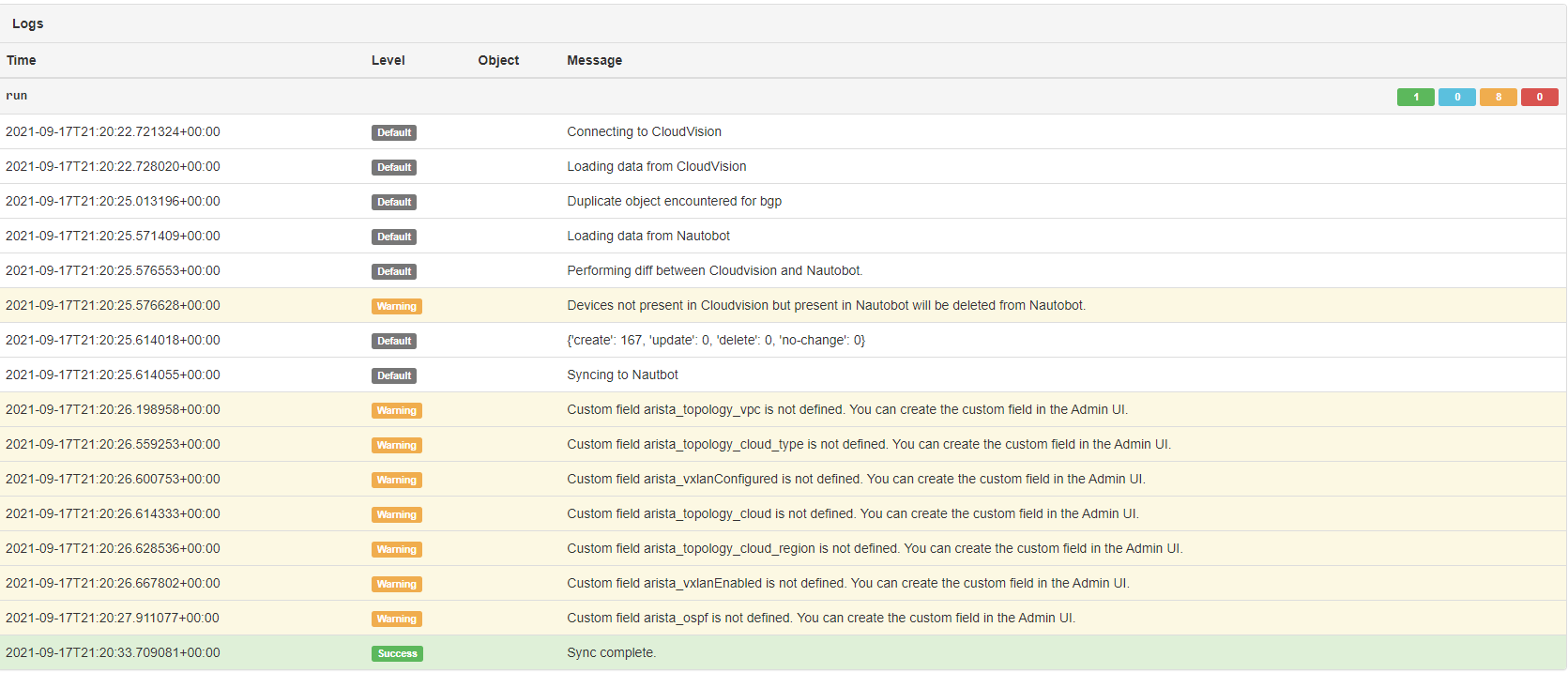This screenshot has width=1568, height=673.
Task: Select timestamp 2021-09-17T21:20:26.600753+00:00
Action: coord(113,479)
